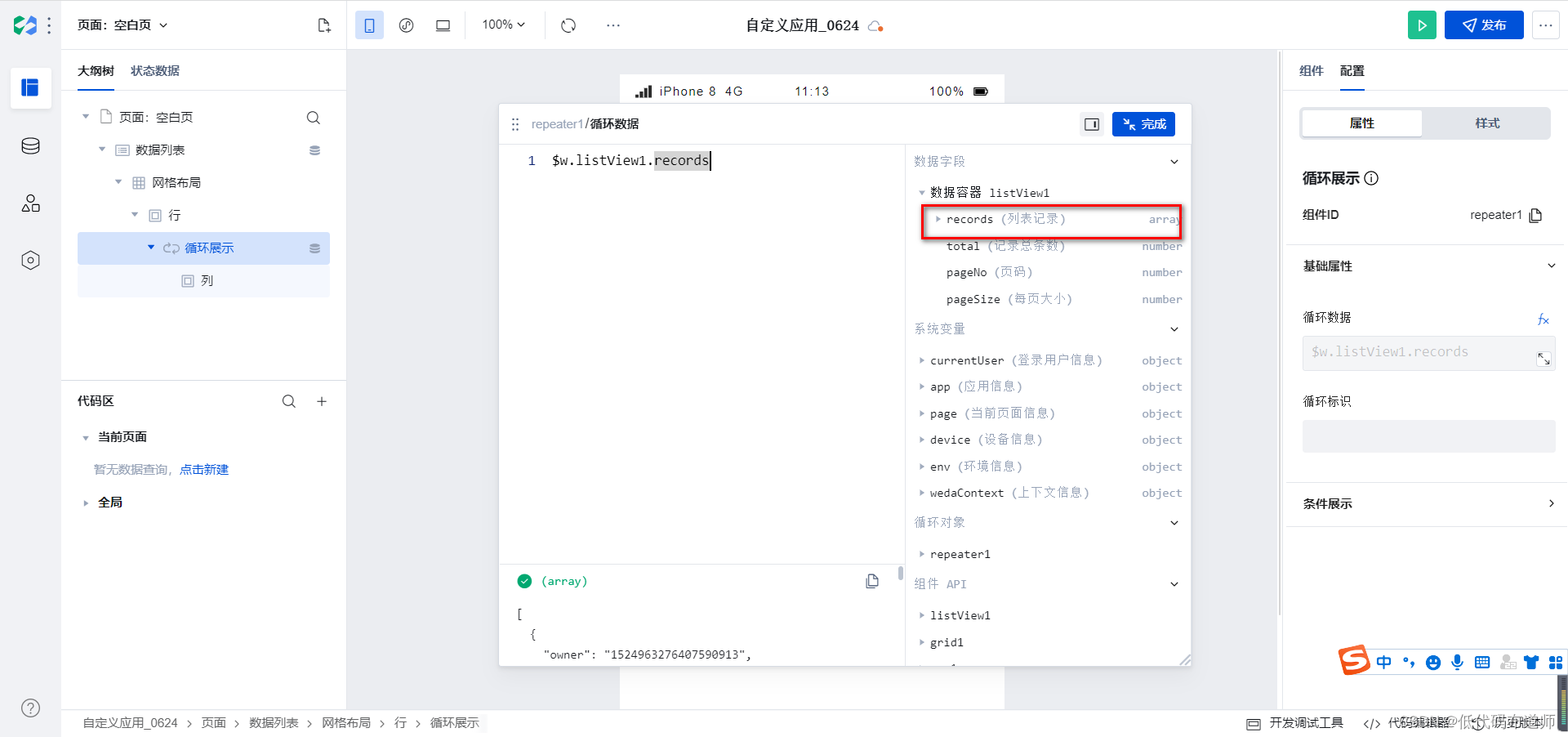Collapse the 组件 API section
This screenshot has height=737, width=1568.
[x=1174, y=584]
